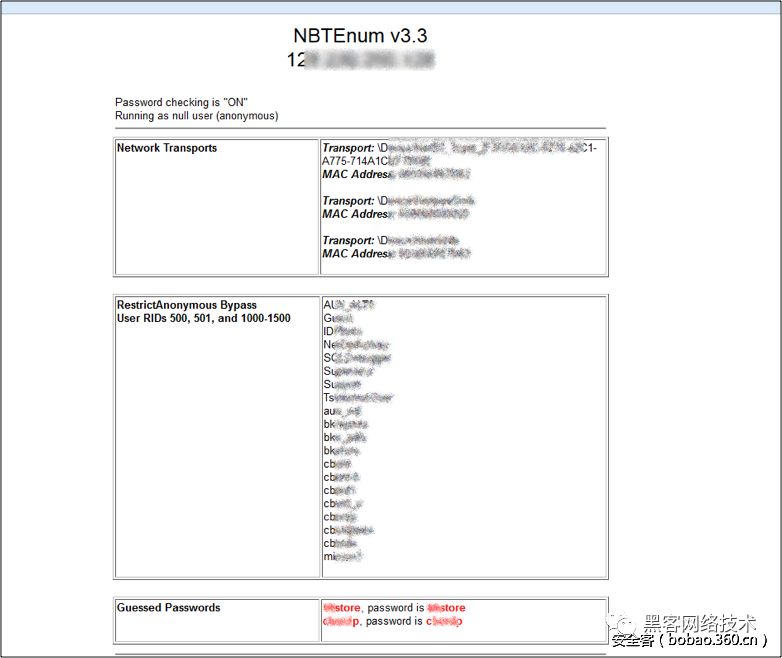
Task: Click the RestrictAnonymous Bypass heading
Action: [187, 305]
